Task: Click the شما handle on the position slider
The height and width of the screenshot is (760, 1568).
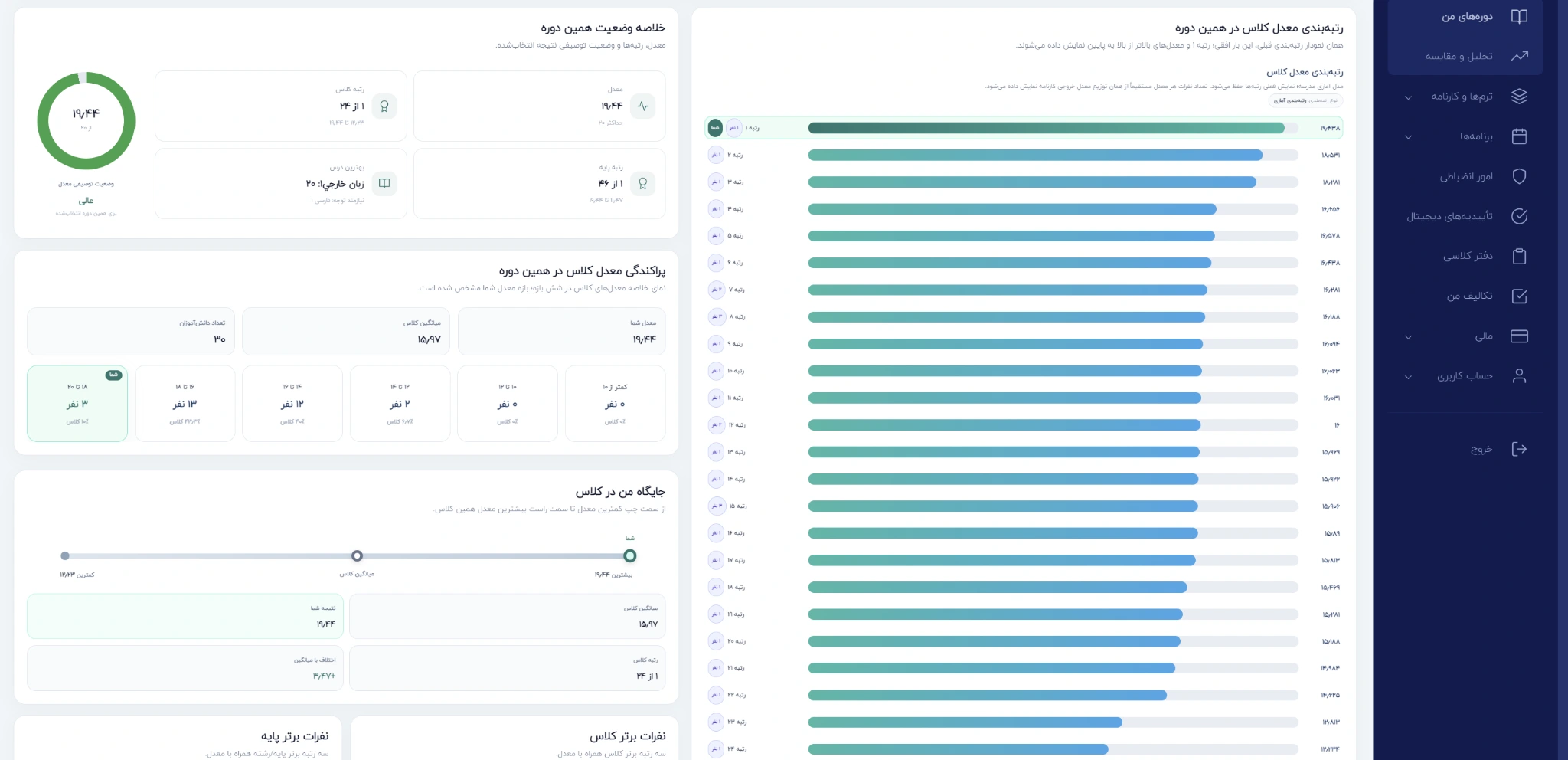Action: pos(630,555)
